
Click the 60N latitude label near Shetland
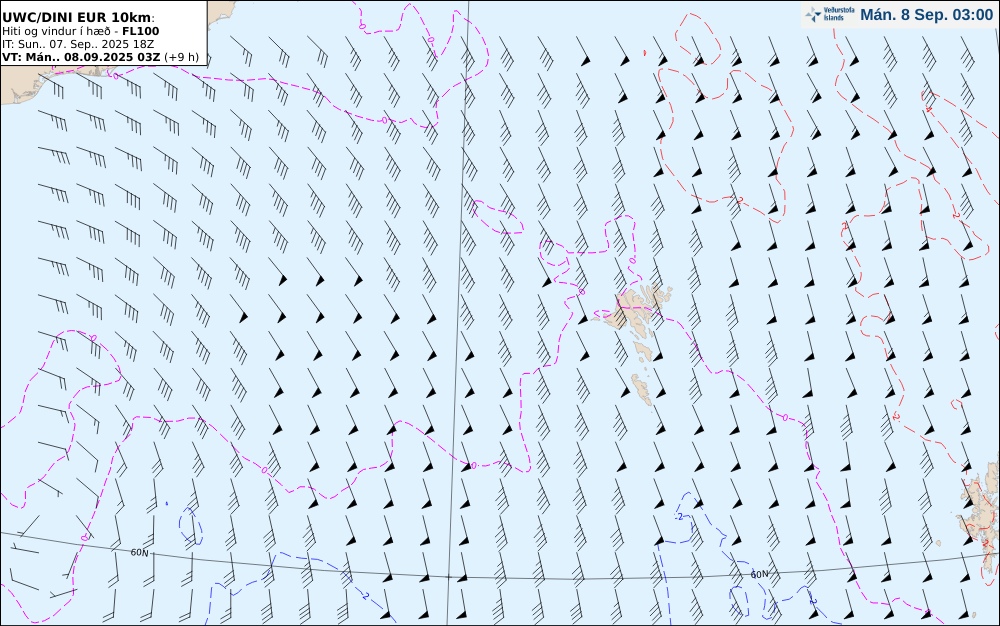click(759, 574)
